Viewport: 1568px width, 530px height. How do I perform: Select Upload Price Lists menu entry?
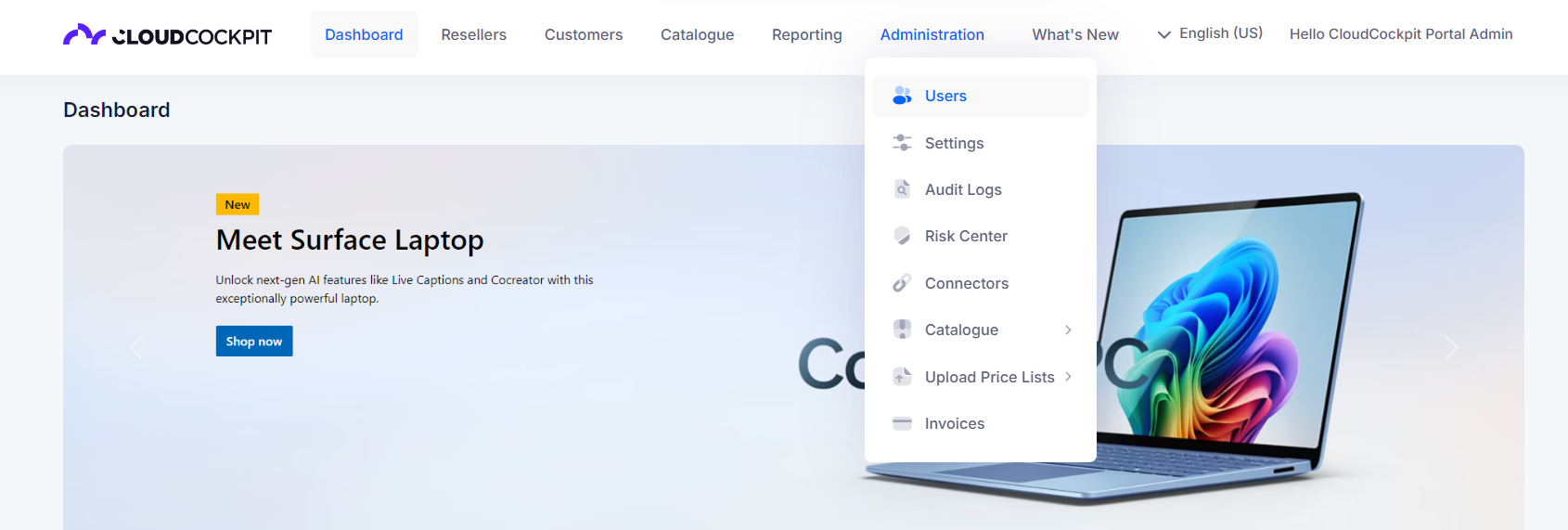981,377
